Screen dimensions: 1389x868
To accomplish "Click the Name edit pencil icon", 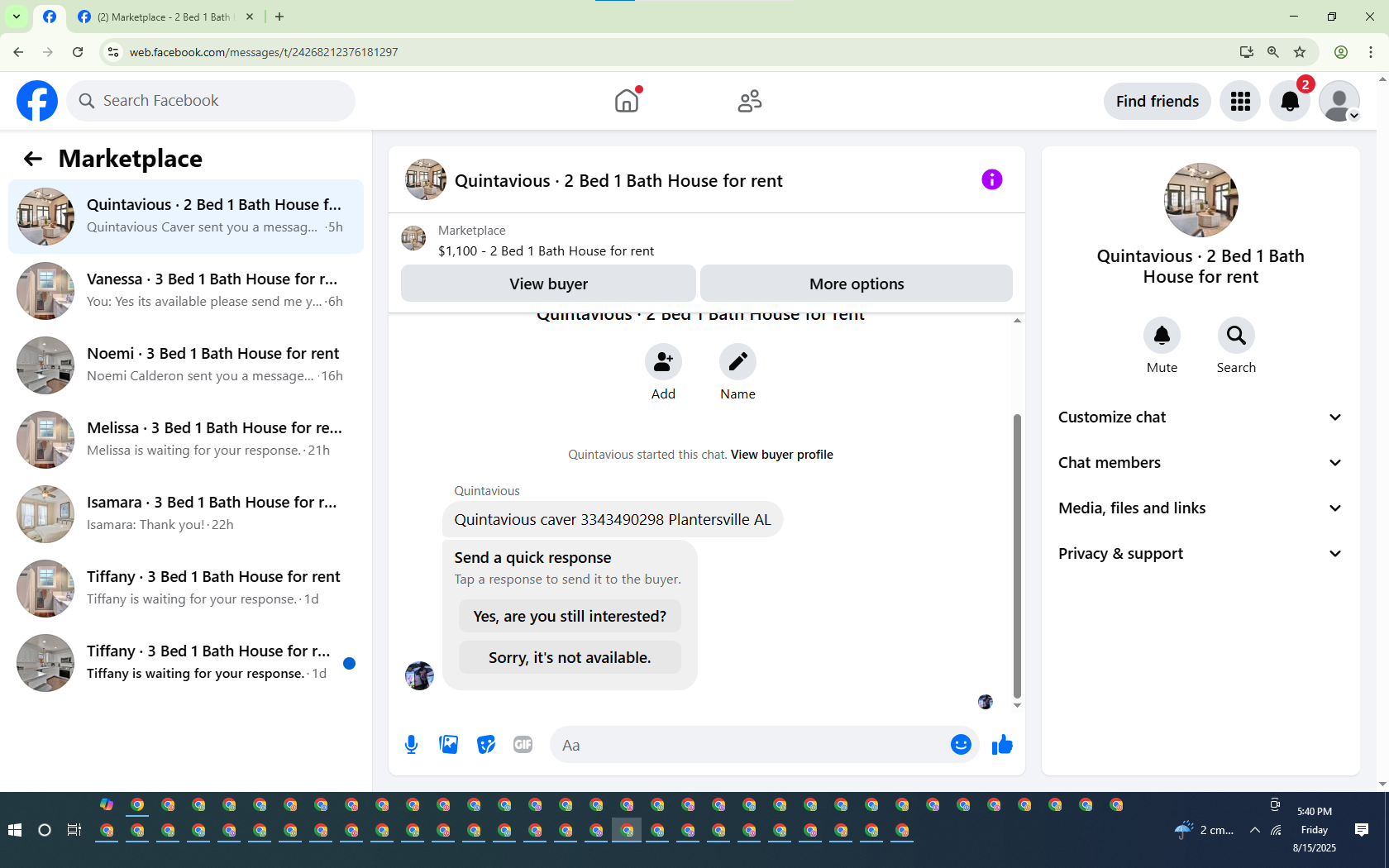I will [737, 362].
